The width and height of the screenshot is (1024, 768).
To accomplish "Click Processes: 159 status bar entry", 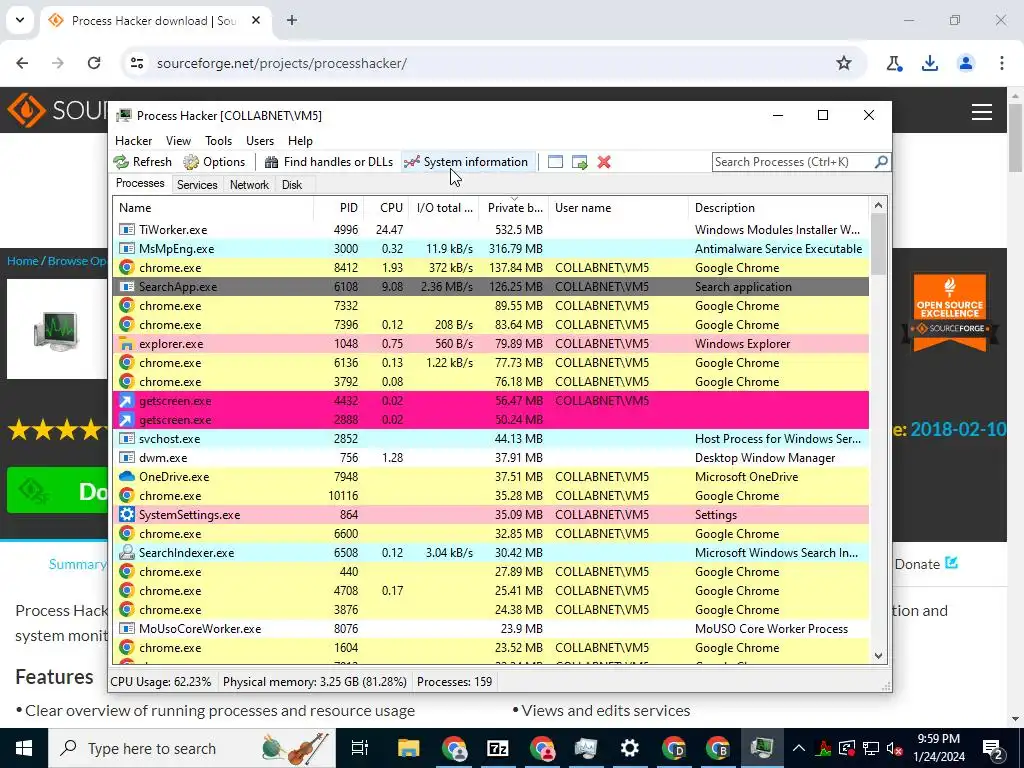I will (x=455, y=682).
